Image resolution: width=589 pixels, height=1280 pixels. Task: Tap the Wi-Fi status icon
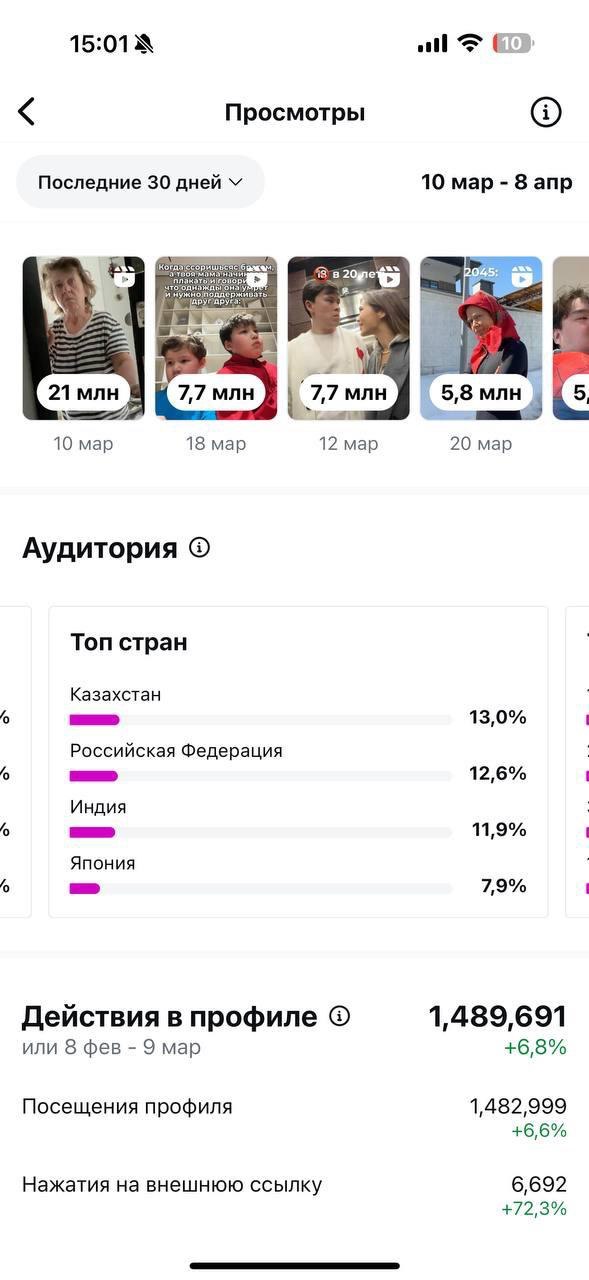click(x=469, y=43)
